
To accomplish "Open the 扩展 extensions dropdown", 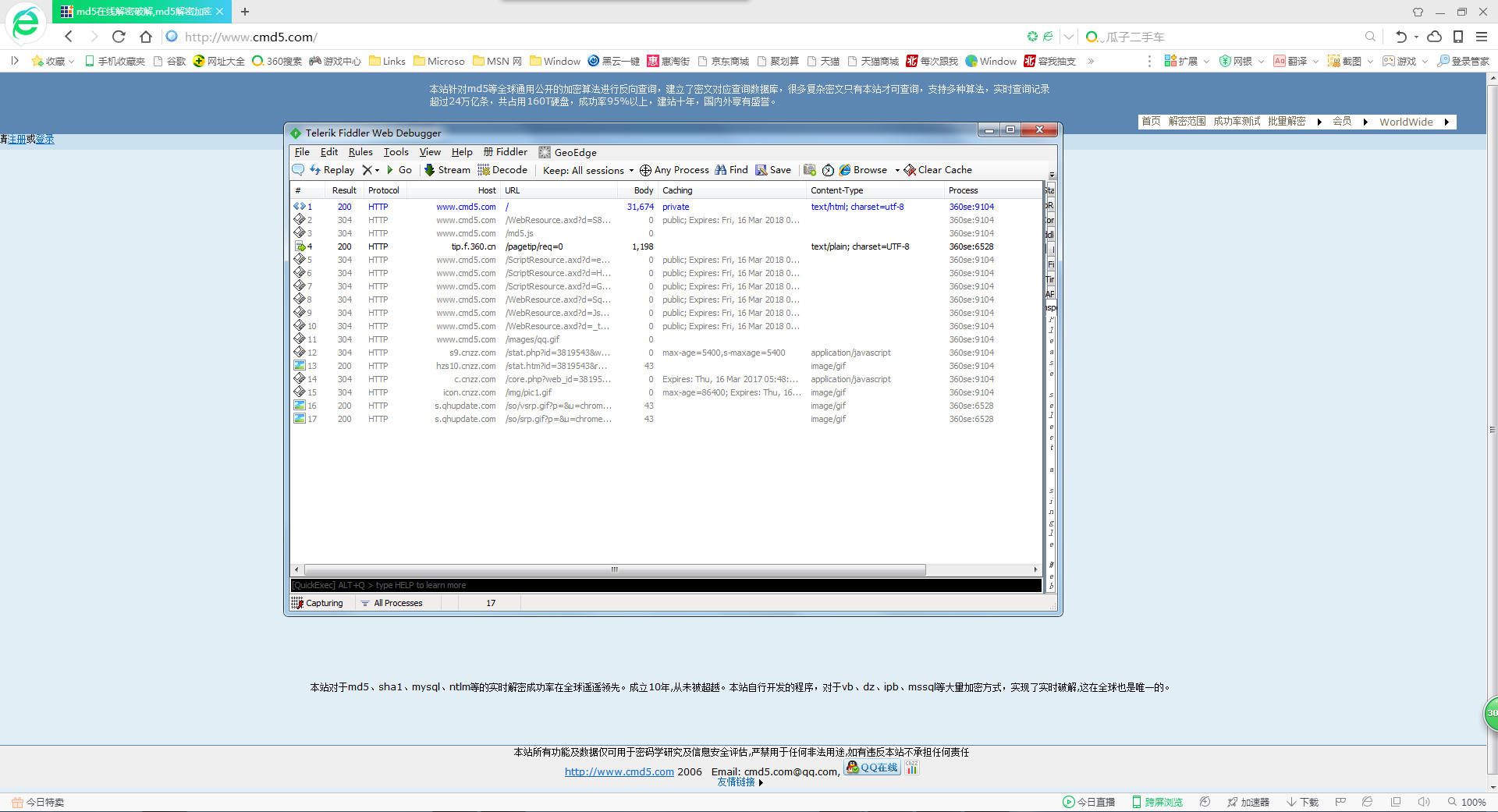I will (1186, 61).
